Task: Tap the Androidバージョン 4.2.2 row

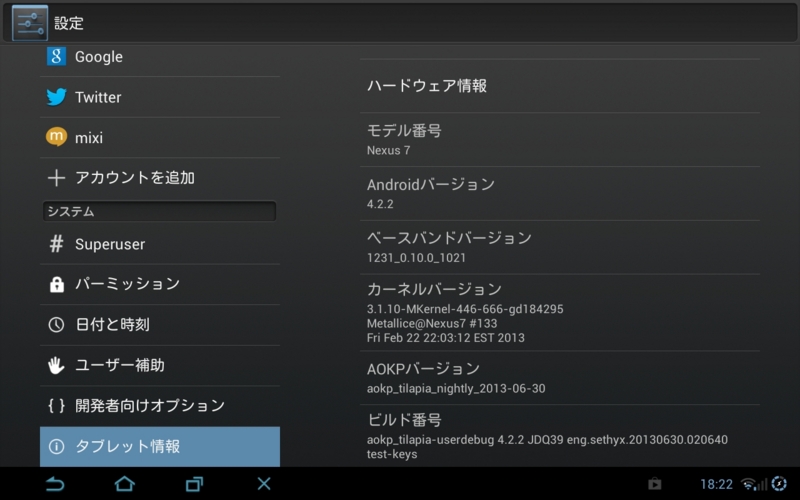Action: [x=560, y=193]
